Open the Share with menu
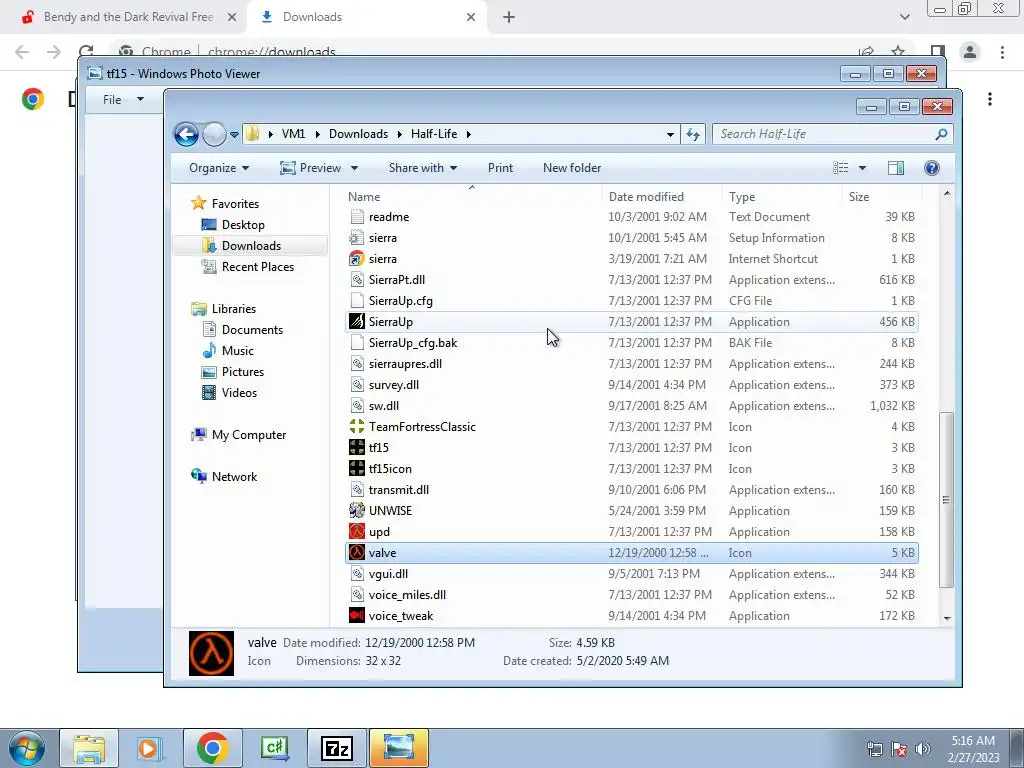The width and height of the screenshot is (1024, 768). [423, 168]
